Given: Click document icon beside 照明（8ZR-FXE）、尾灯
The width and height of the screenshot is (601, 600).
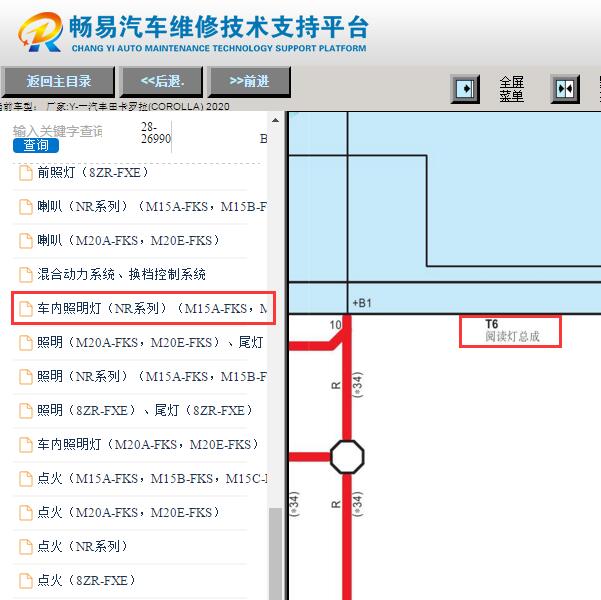Looking at the screenshot, I should (x=26, y=411).
